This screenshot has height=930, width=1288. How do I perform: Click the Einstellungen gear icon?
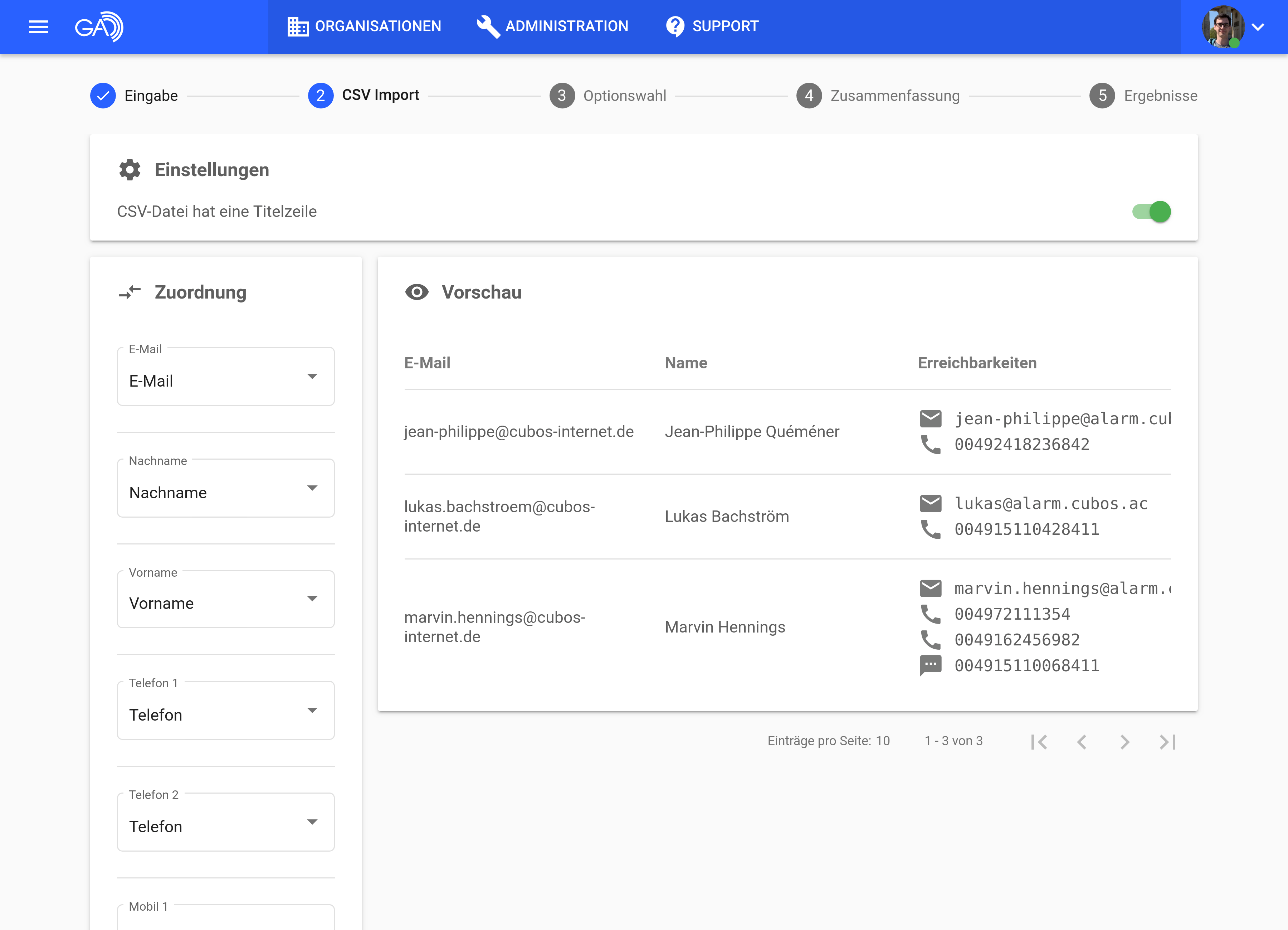(x=130, y=170)
